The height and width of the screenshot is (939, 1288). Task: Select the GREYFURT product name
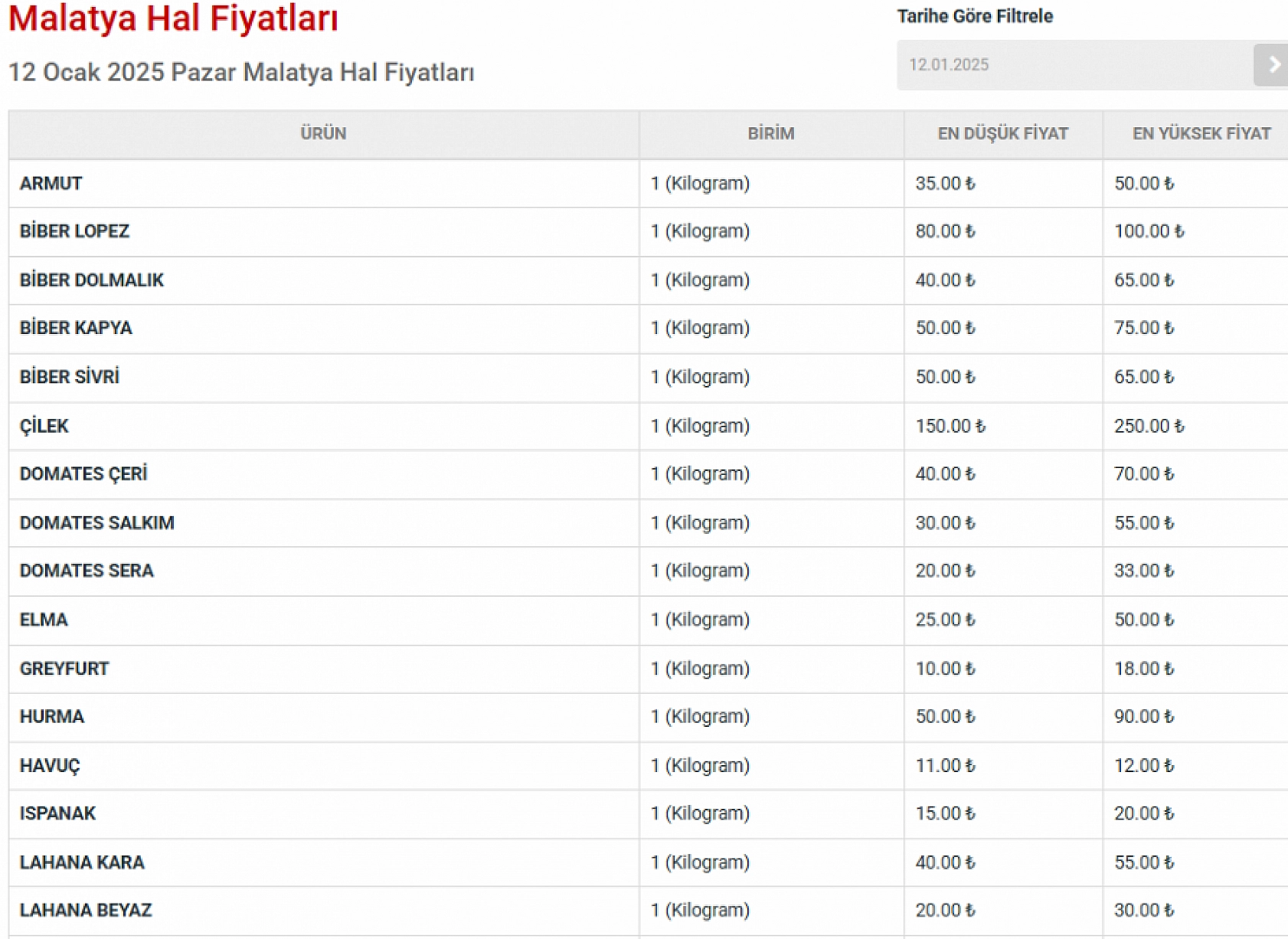[64, 669]
